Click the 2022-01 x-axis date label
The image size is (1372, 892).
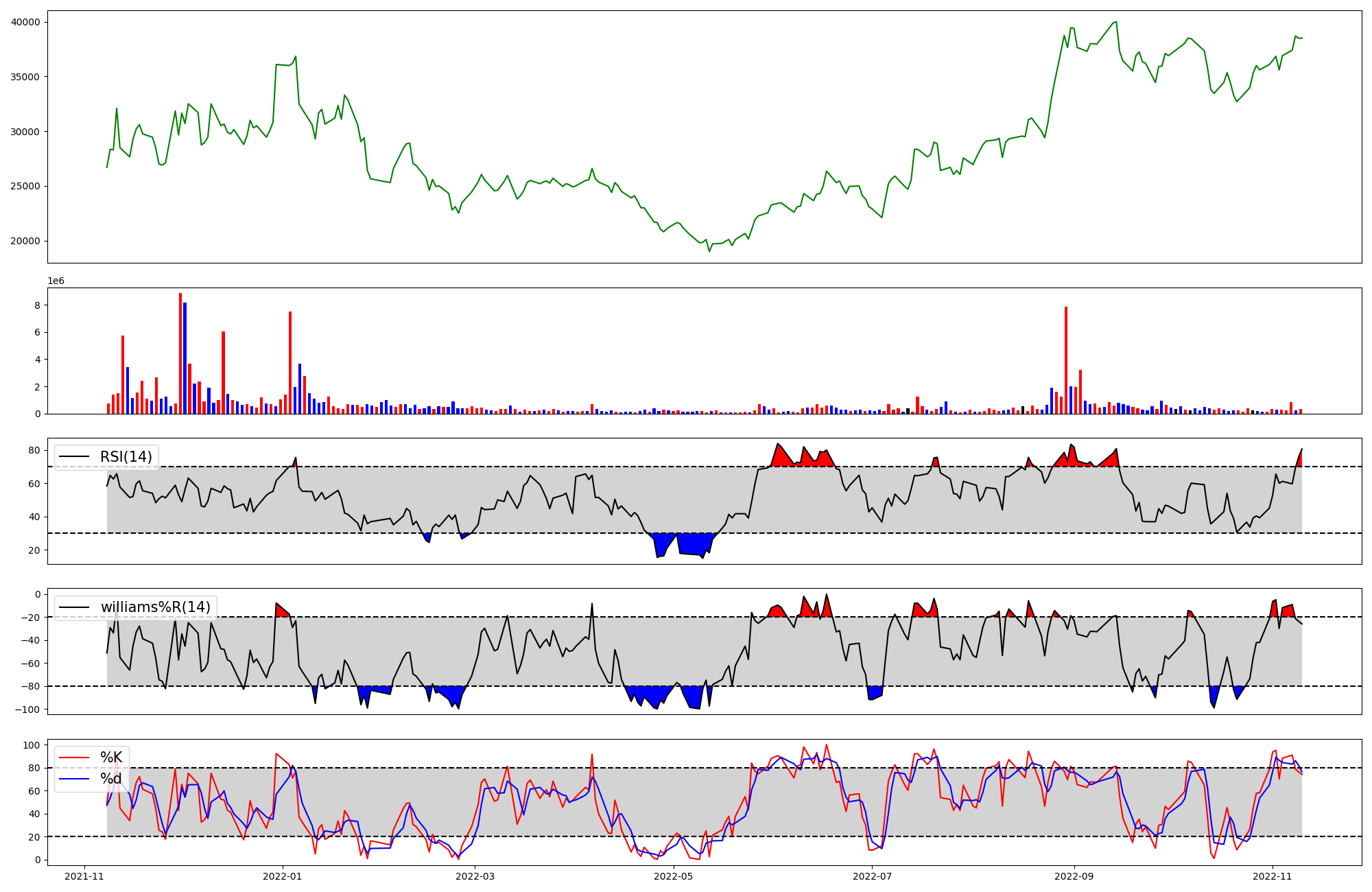point(283,876)
